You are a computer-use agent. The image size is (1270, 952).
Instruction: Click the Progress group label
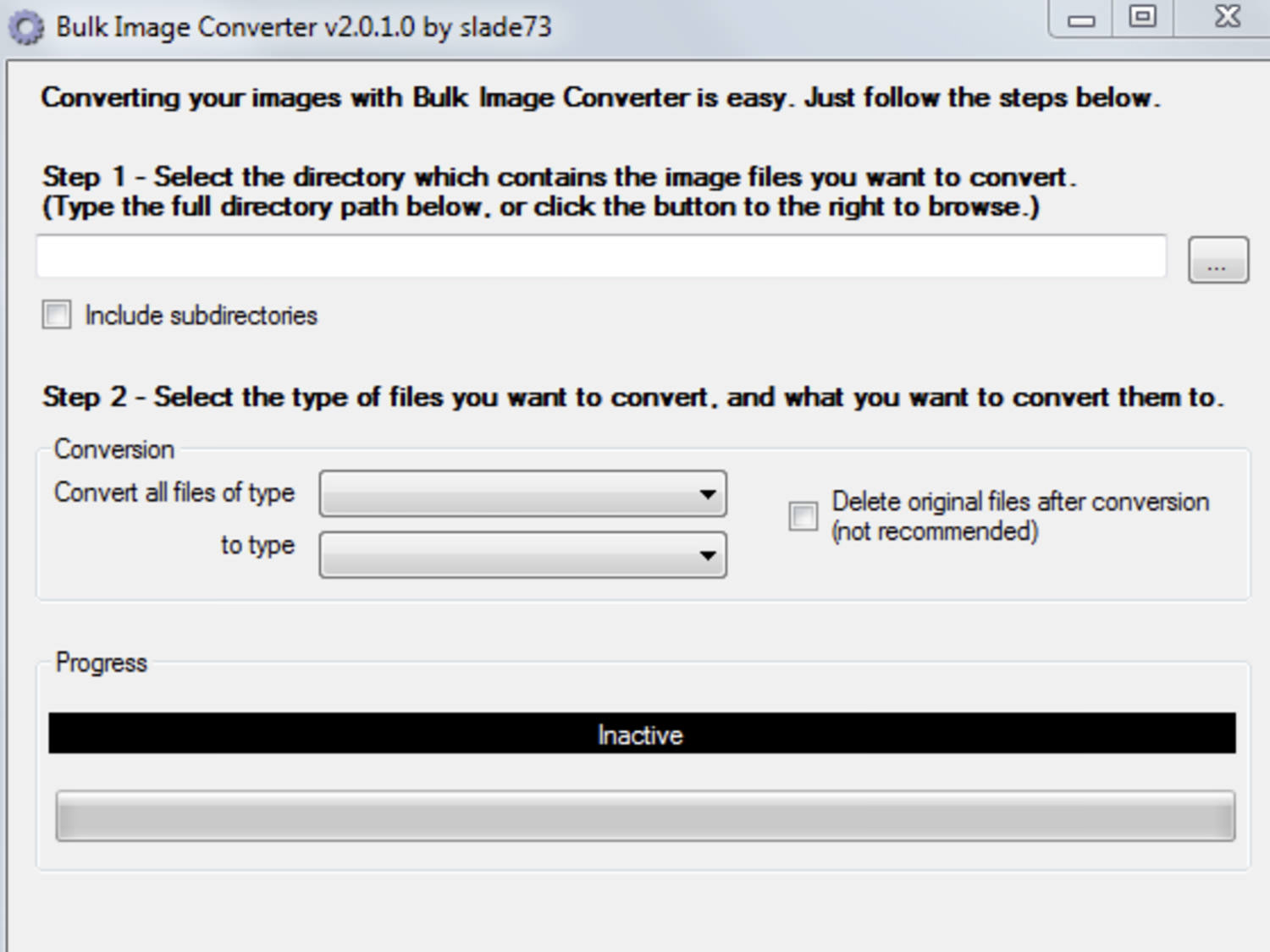pos(101,663)
